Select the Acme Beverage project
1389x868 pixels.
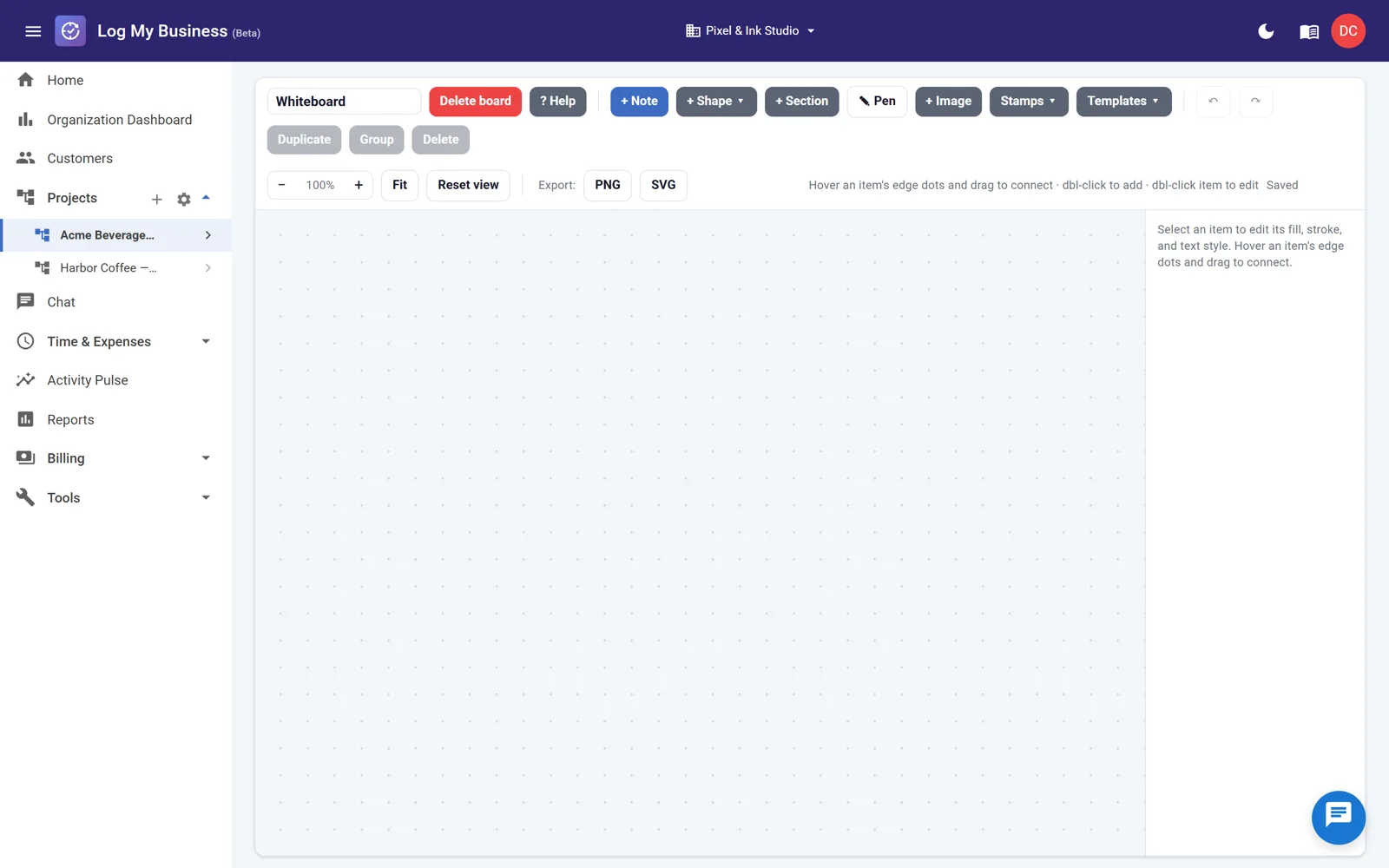coord(107,235)
